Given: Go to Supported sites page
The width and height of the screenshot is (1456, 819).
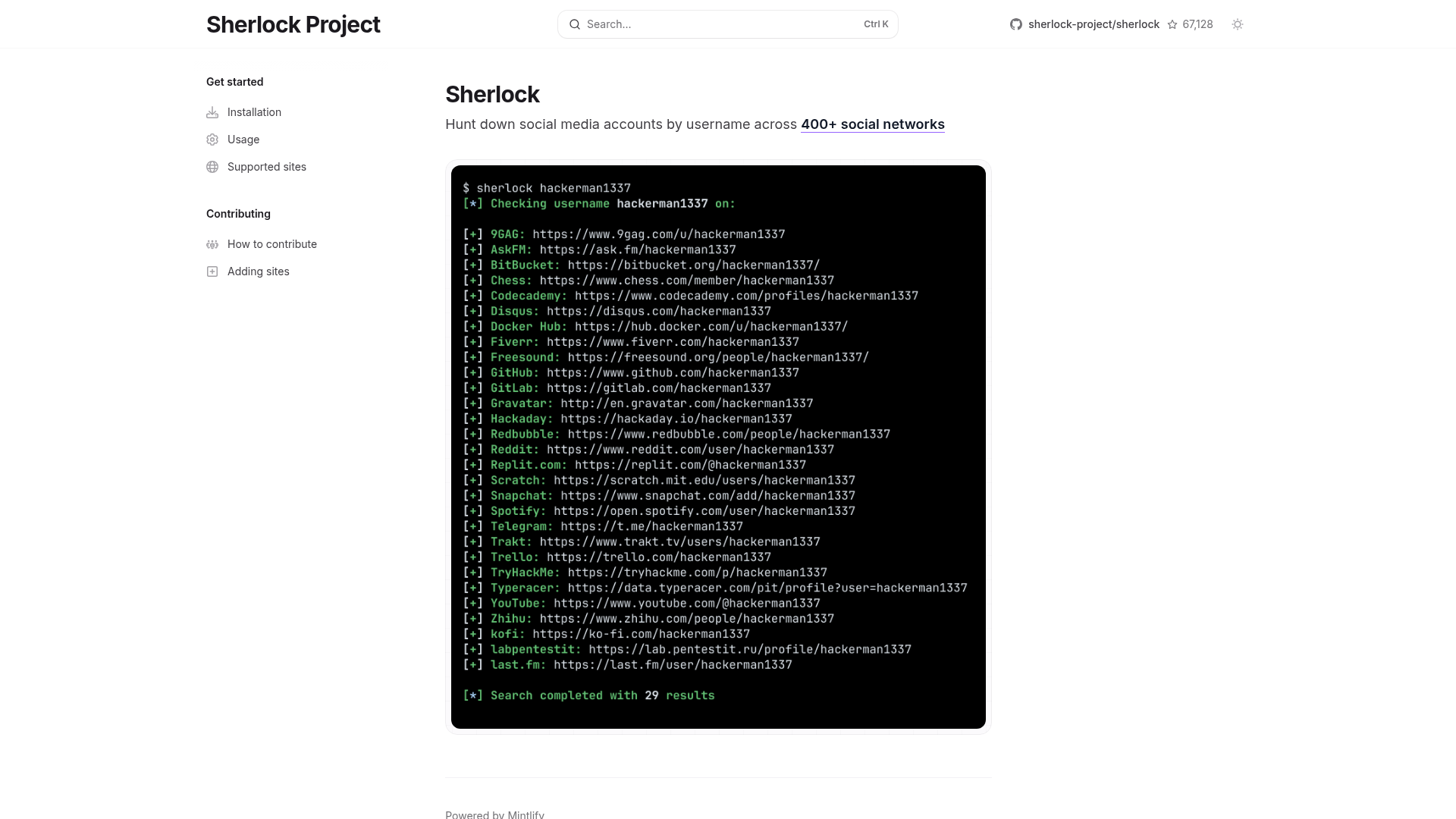Looking at the screenshot, I should tap(267, 167).
